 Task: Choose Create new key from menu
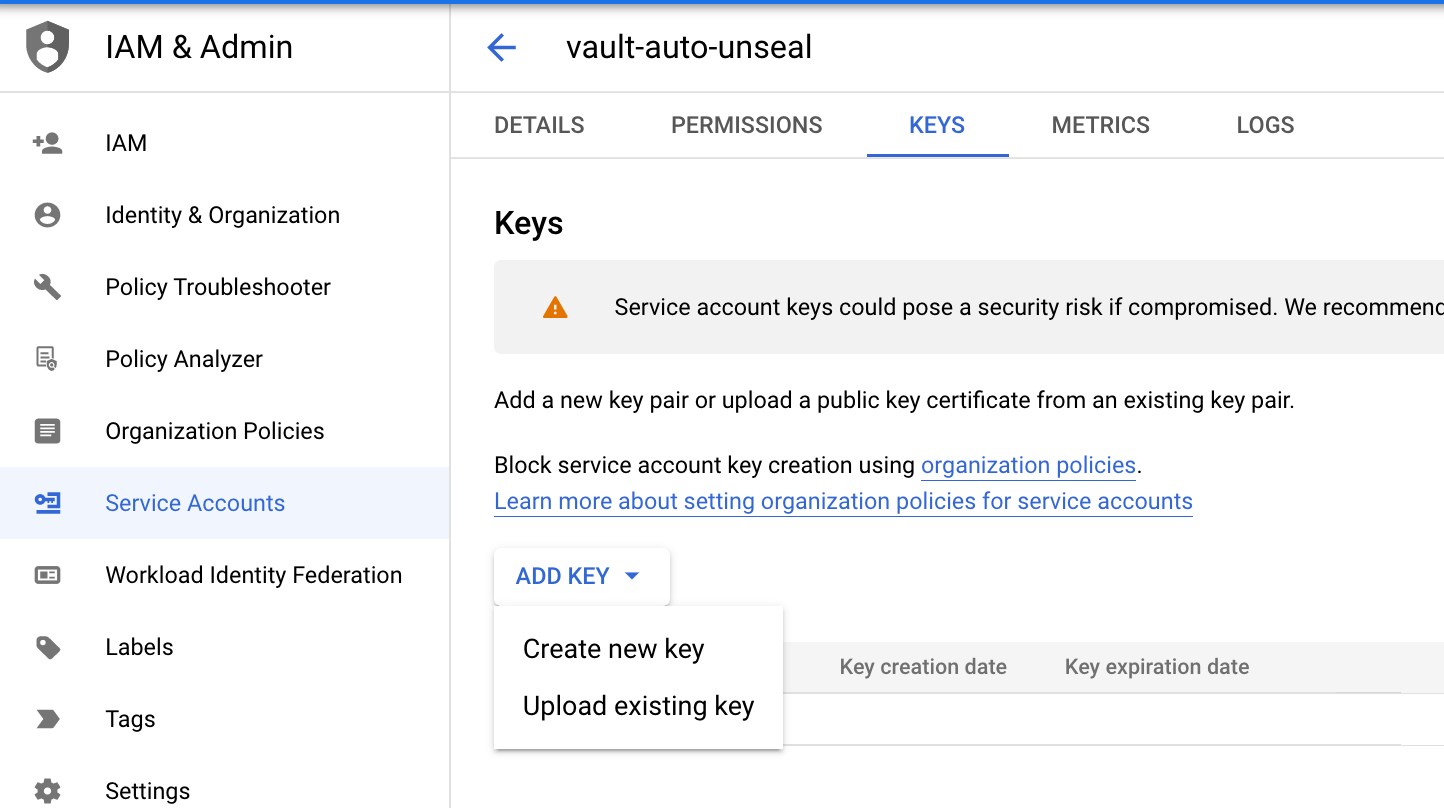(613, 649)
